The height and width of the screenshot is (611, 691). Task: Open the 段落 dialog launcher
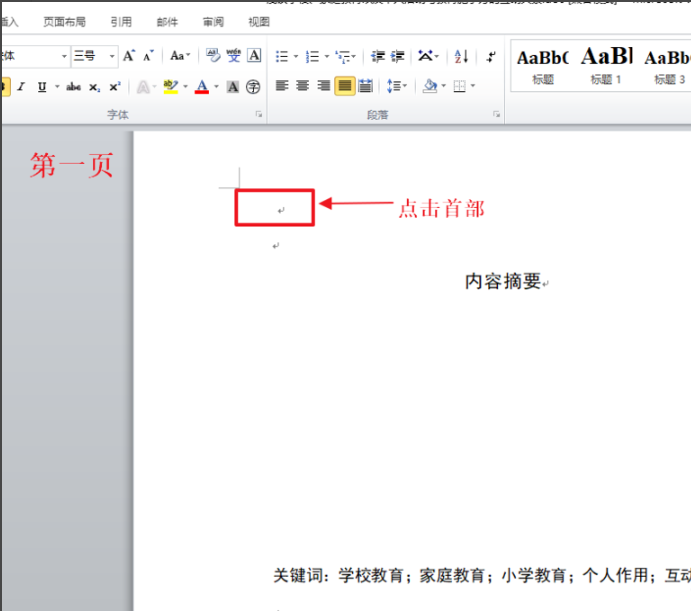click(497, 115)
